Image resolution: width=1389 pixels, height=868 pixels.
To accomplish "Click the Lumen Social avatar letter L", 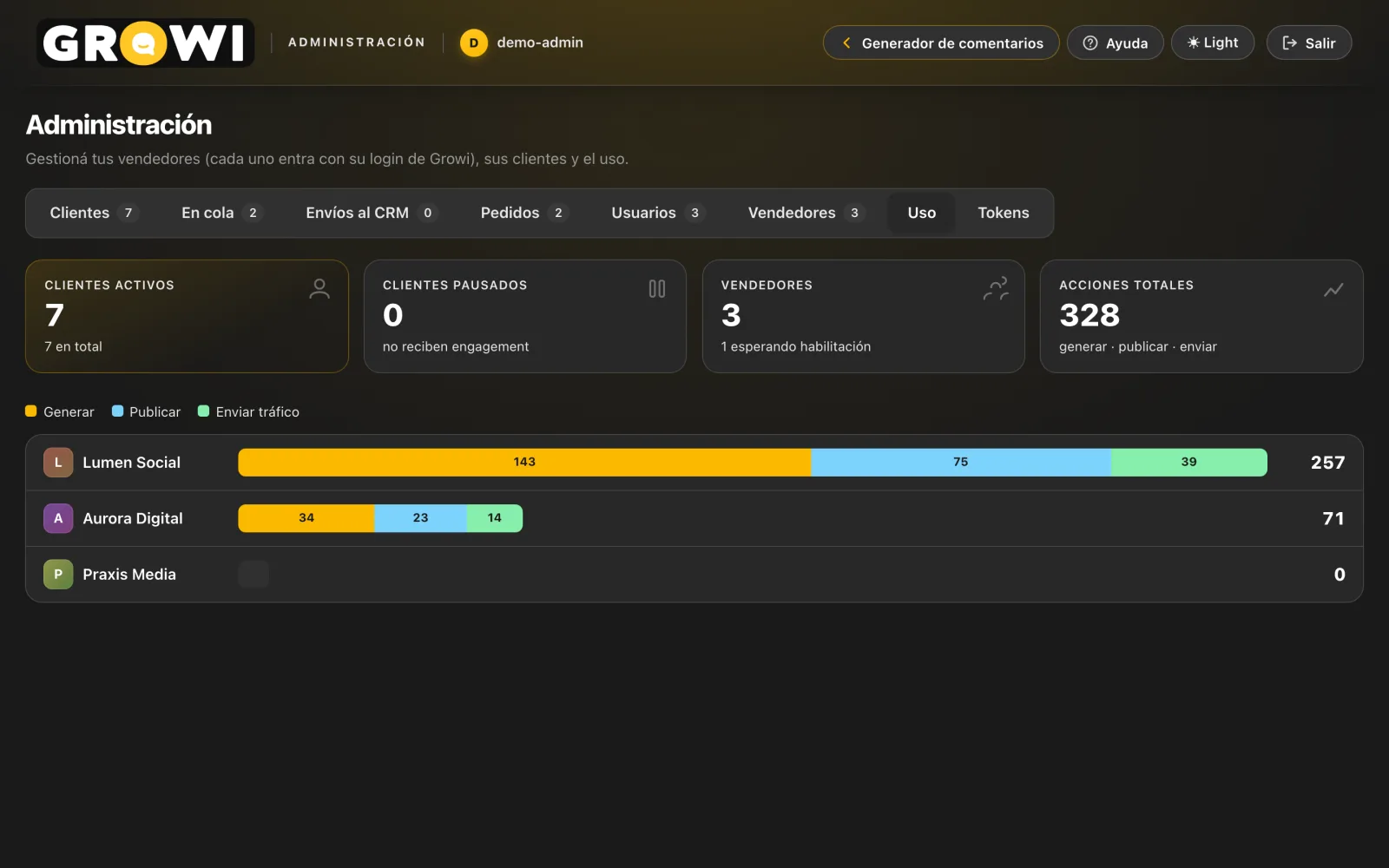I will pos(58,463).
